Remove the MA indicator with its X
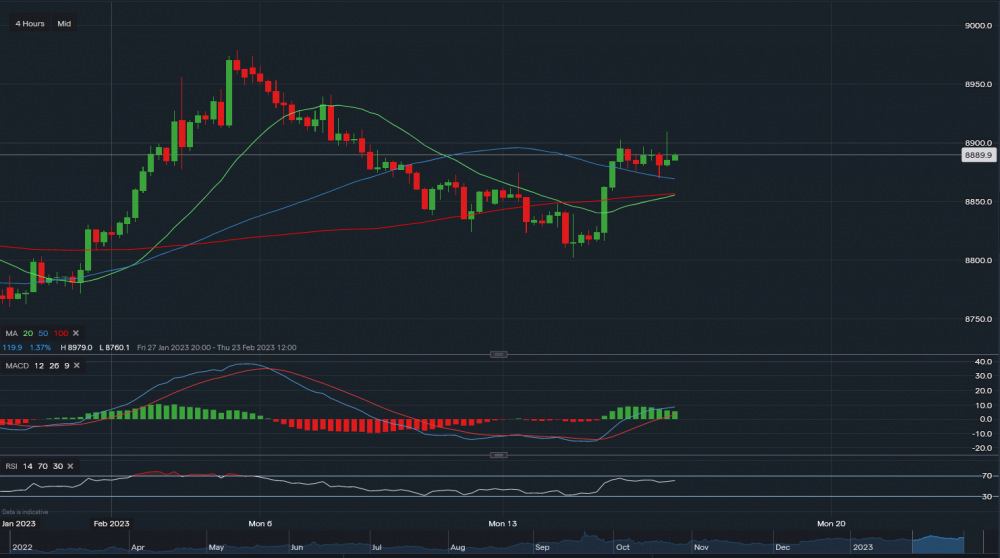 tap(75, 333)
